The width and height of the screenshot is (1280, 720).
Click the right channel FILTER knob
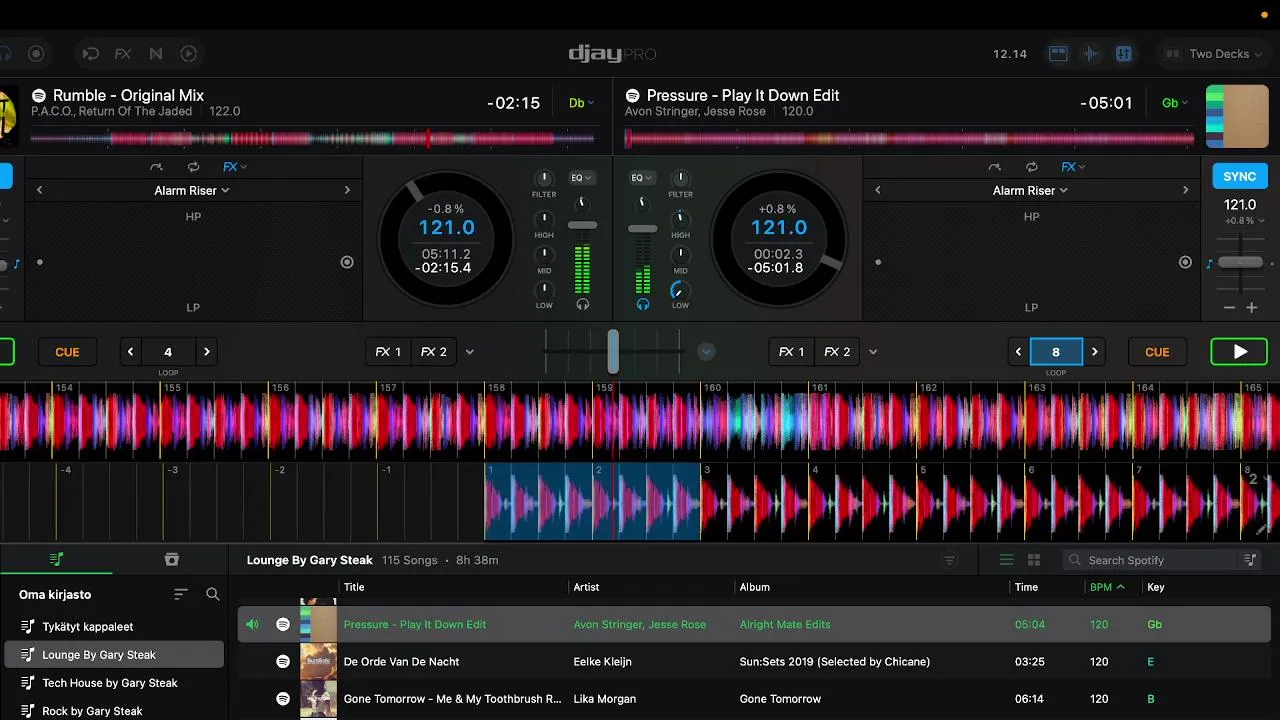[x=680, y=179]
